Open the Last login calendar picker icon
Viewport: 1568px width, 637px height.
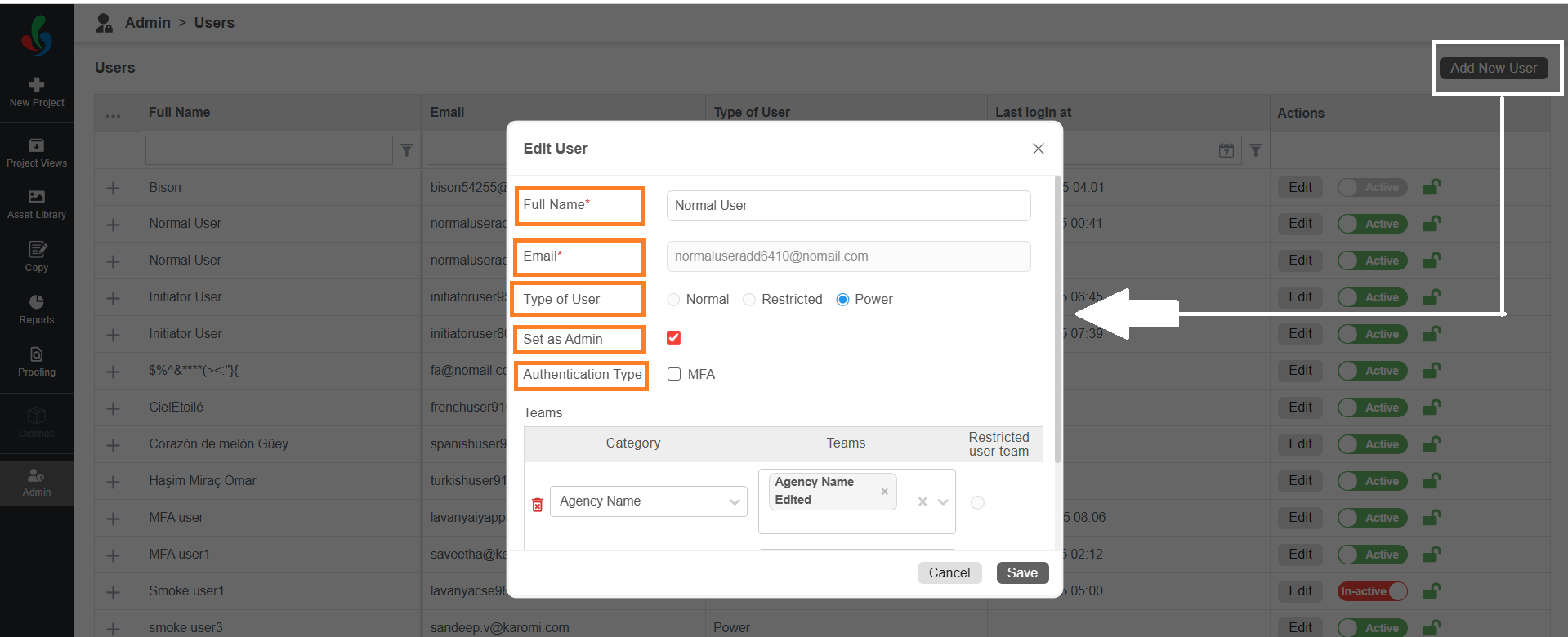[x=1226, y=150]
